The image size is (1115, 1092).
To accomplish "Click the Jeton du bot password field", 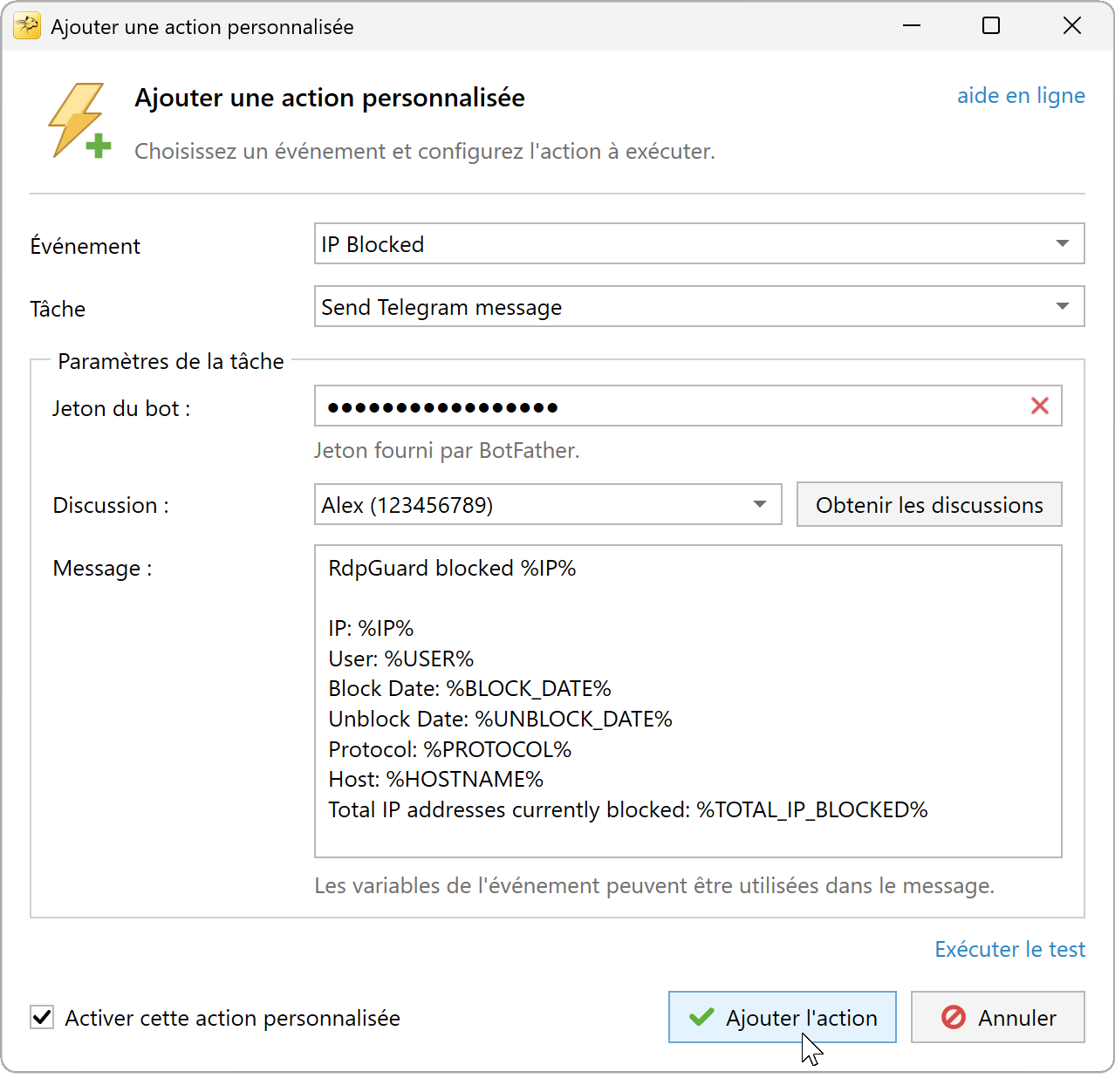I will click(x=687, y=406).
